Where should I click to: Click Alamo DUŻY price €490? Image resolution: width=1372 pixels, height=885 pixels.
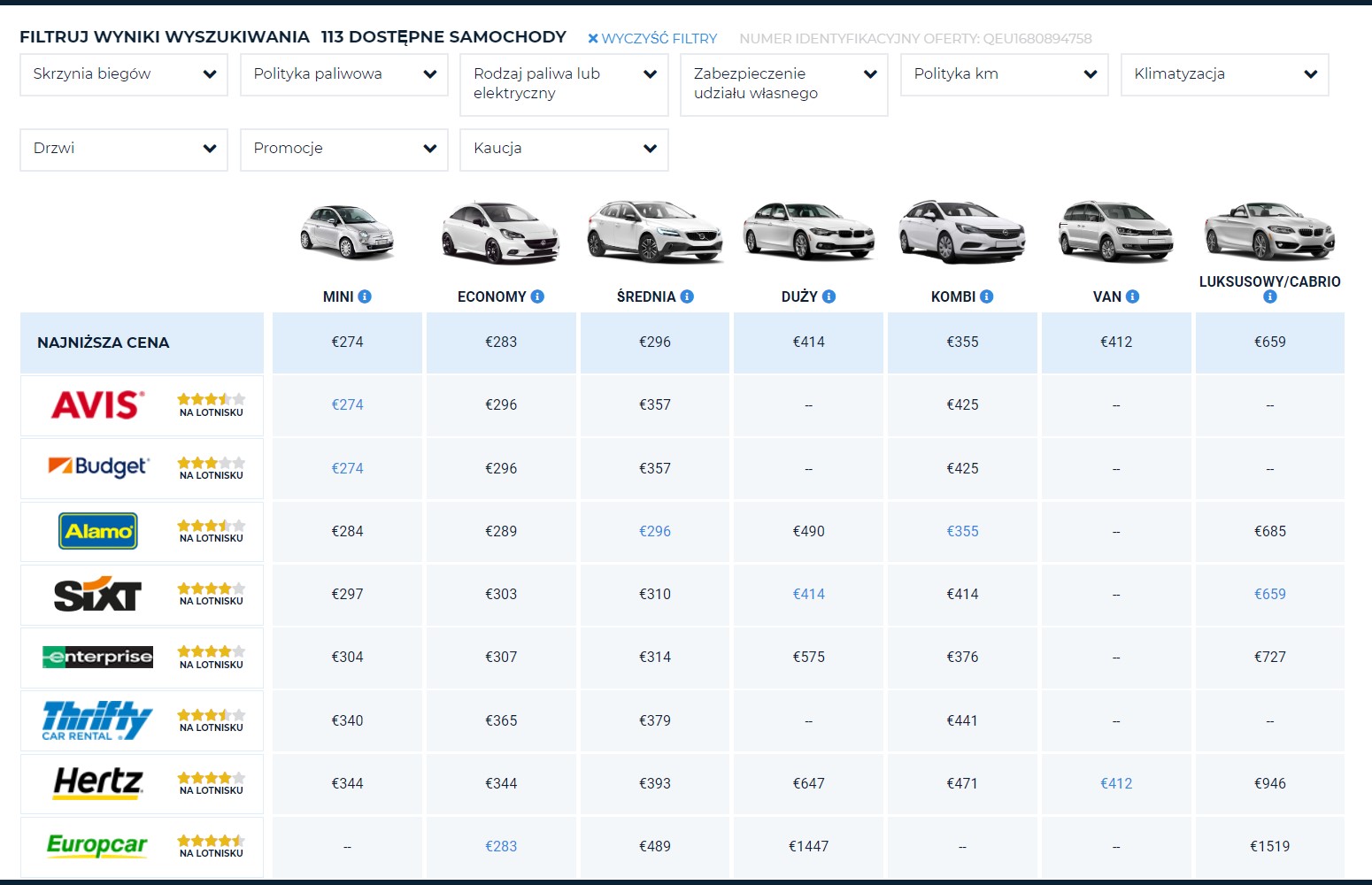pos(809,531)
